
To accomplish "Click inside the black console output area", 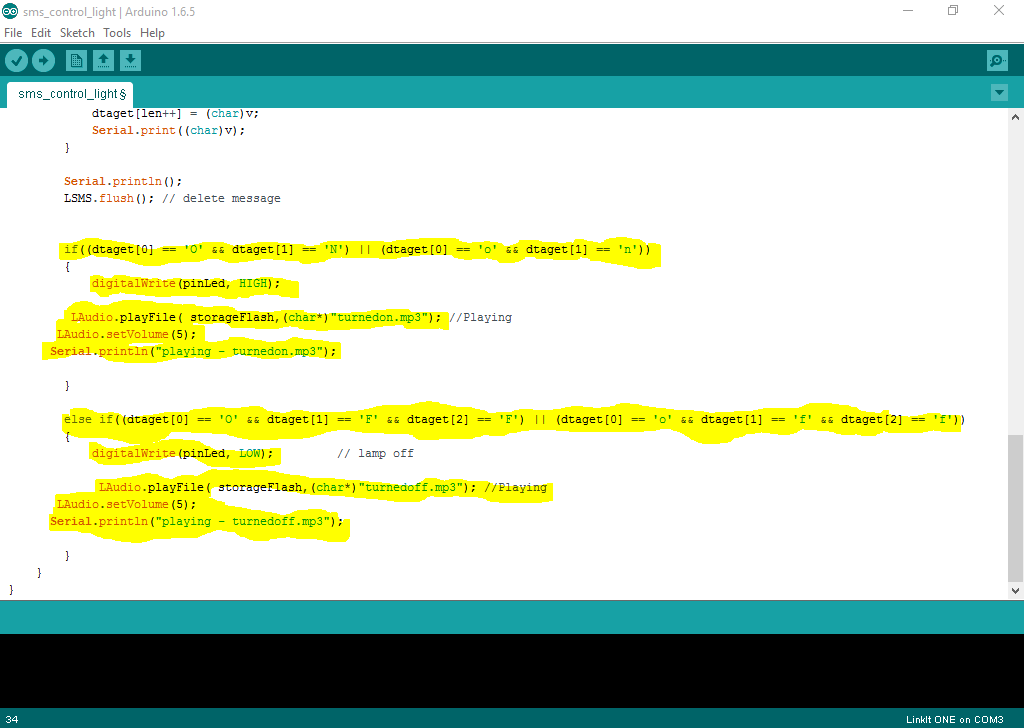I will [x=512, y=671].
